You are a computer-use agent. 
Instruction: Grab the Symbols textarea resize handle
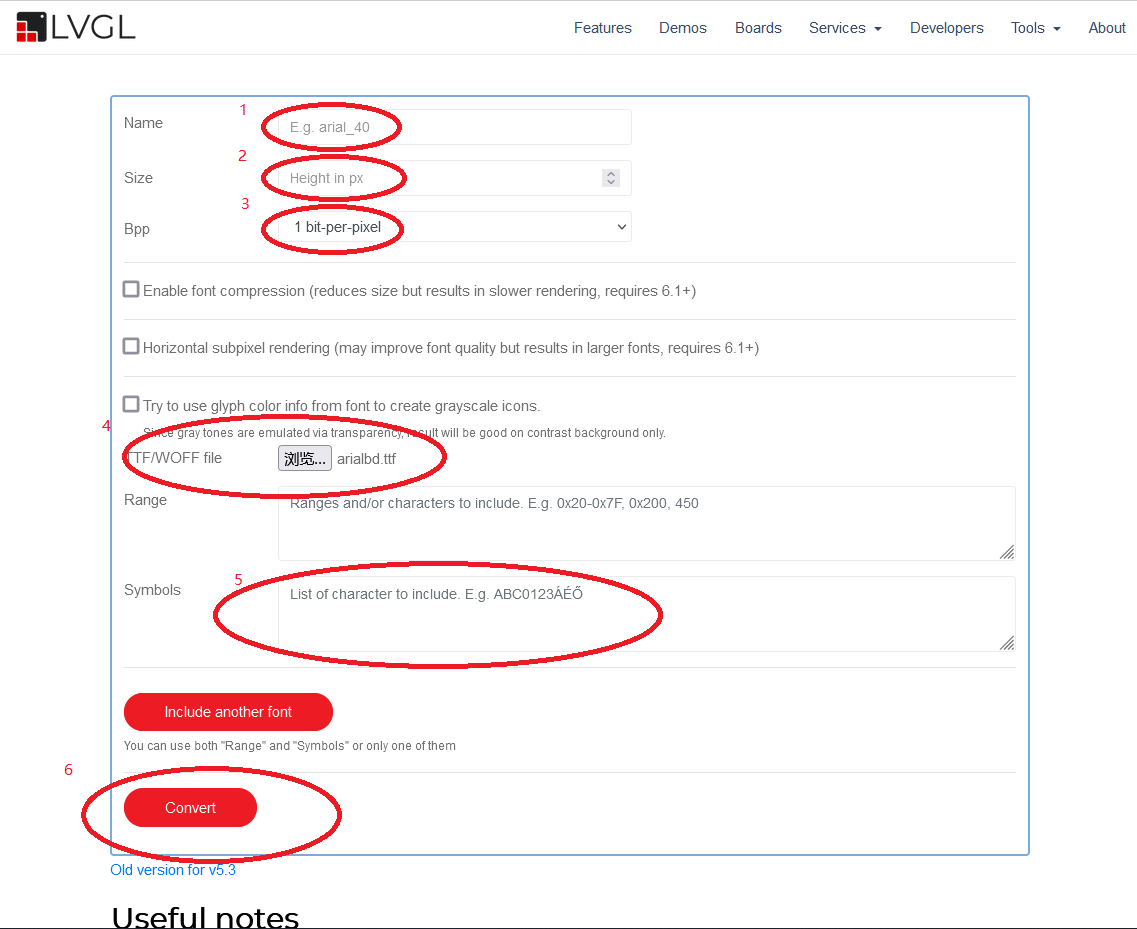1007,643
